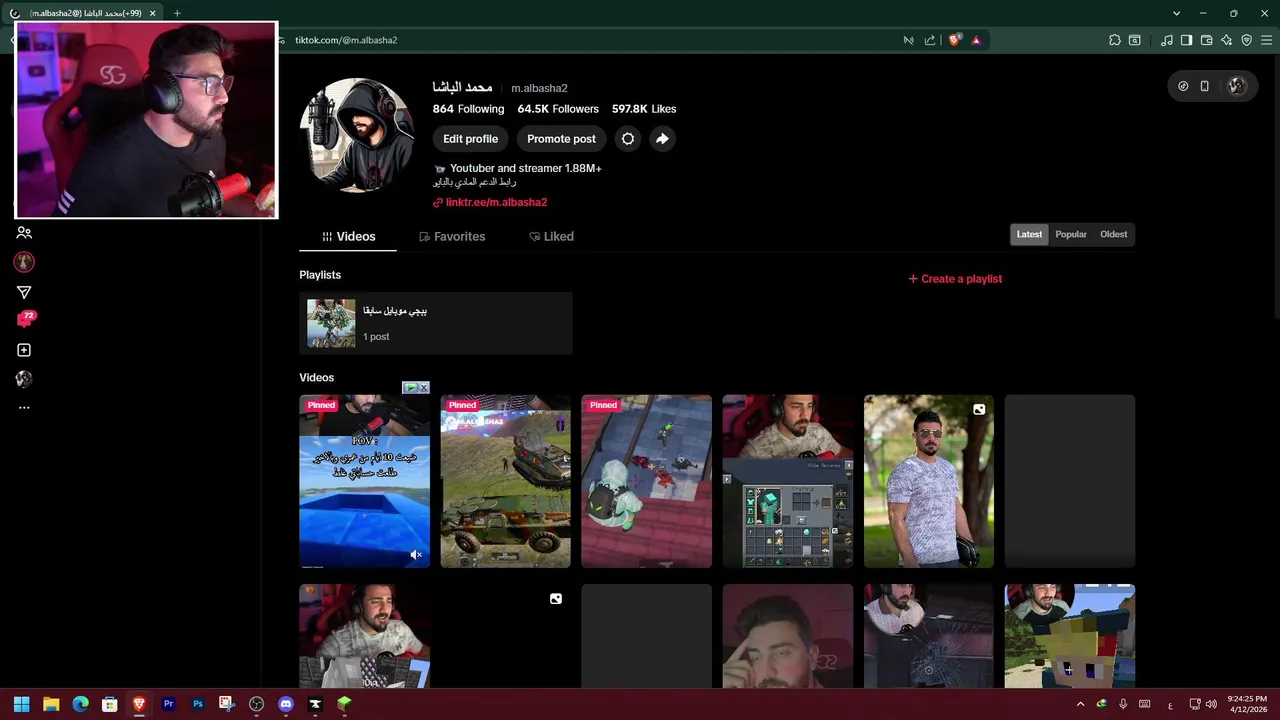The width and height of the screenshot is (1280, 720).
Task: Open the Friends icon in TikTok sidebar
Action: [24, 233]
